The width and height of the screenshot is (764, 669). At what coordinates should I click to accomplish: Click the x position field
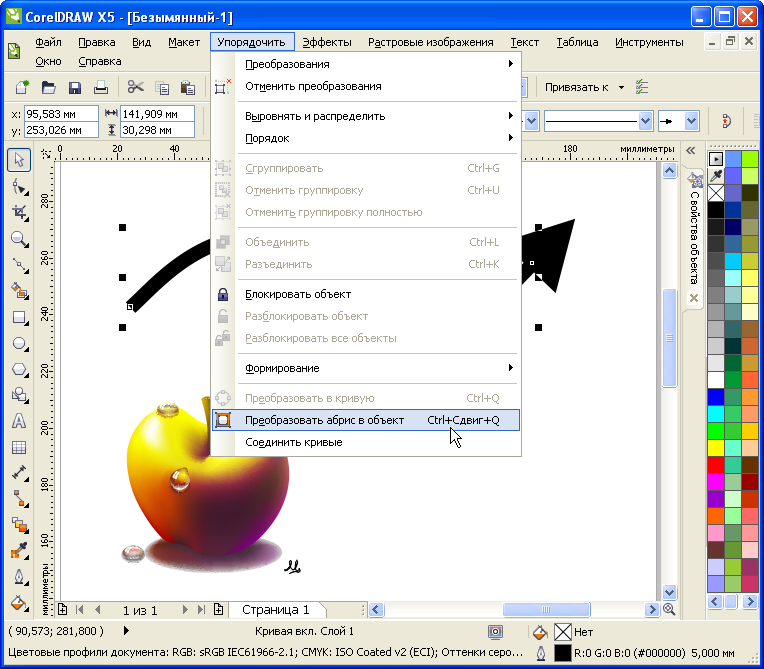61,114
